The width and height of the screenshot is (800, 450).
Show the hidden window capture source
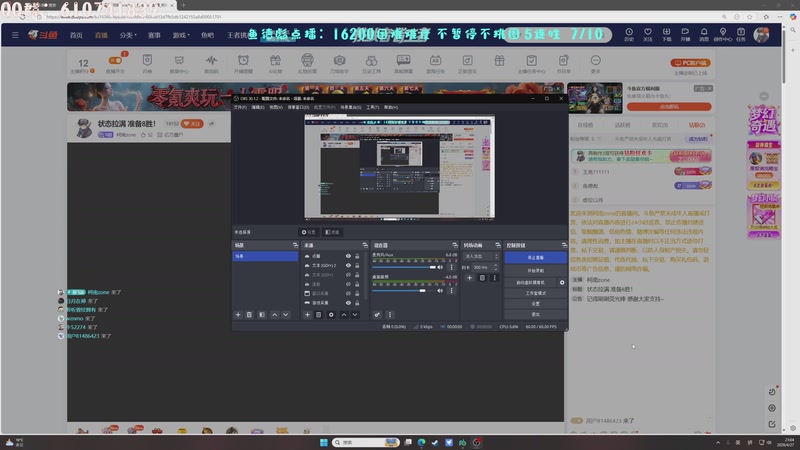348,293
